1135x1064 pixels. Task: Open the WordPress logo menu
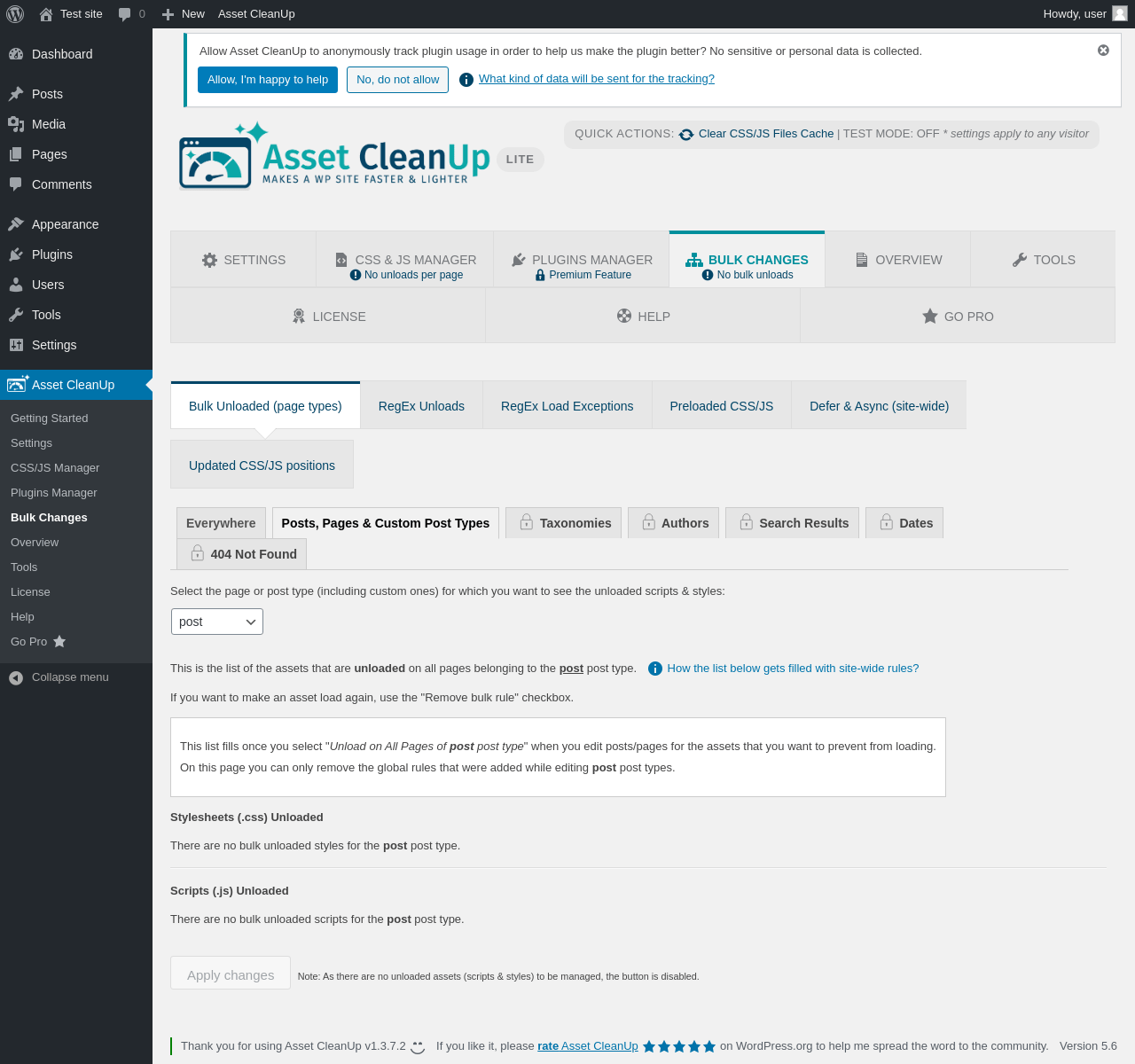[x=15, y=13]
